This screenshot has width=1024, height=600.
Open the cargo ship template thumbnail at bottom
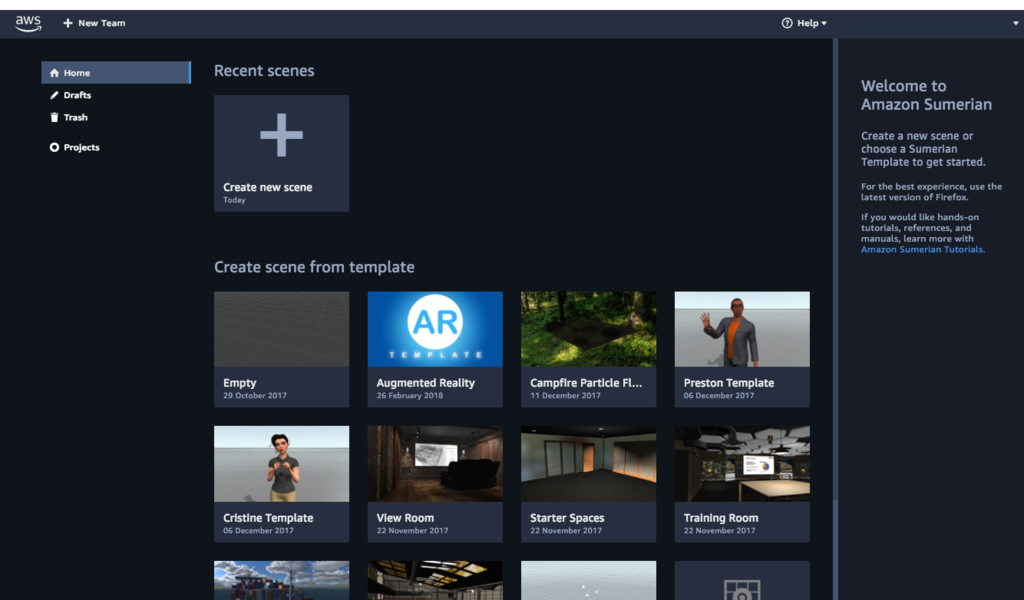(281, 580)
